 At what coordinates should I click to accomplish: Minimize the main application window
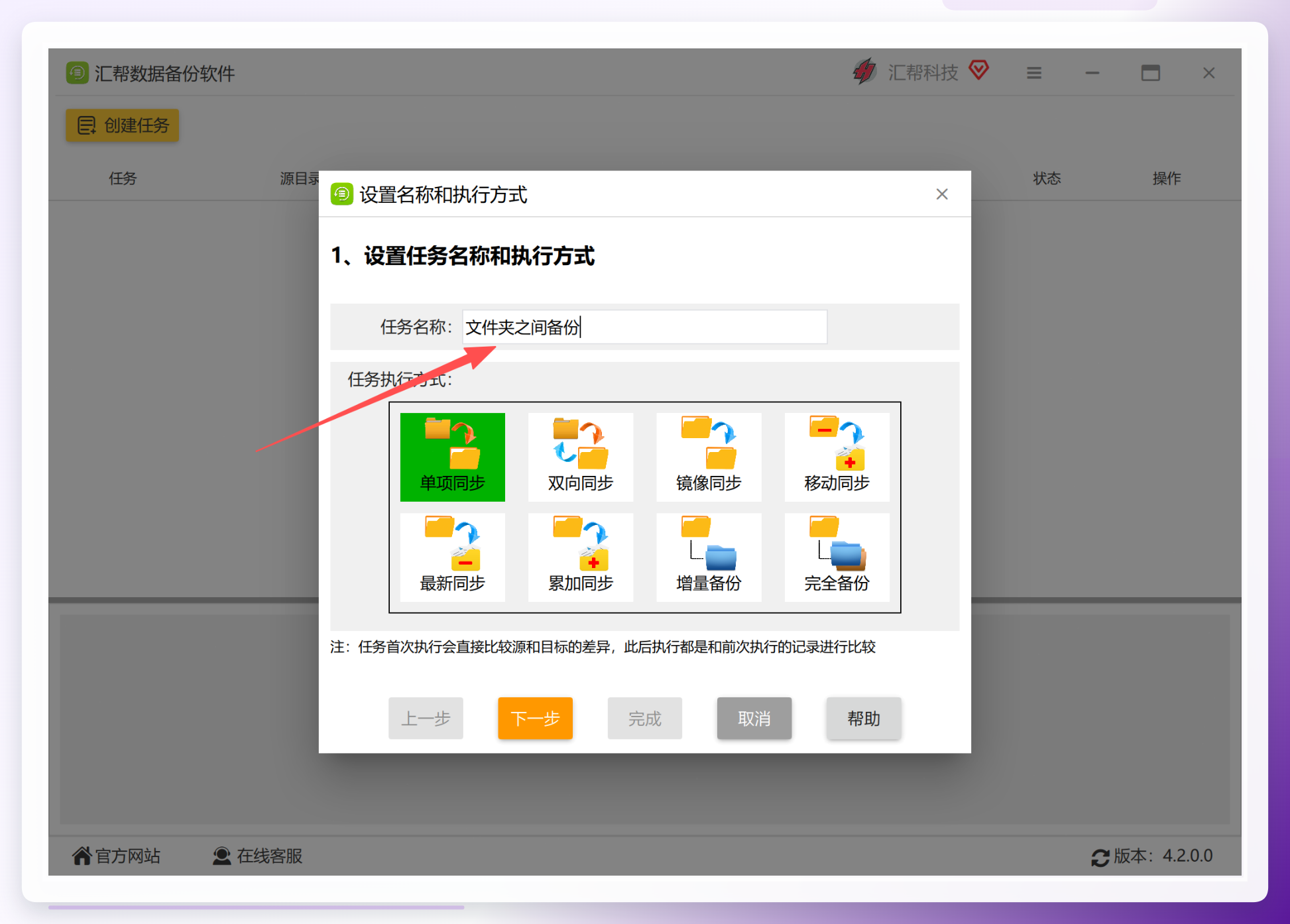(x=1092, y=73)
